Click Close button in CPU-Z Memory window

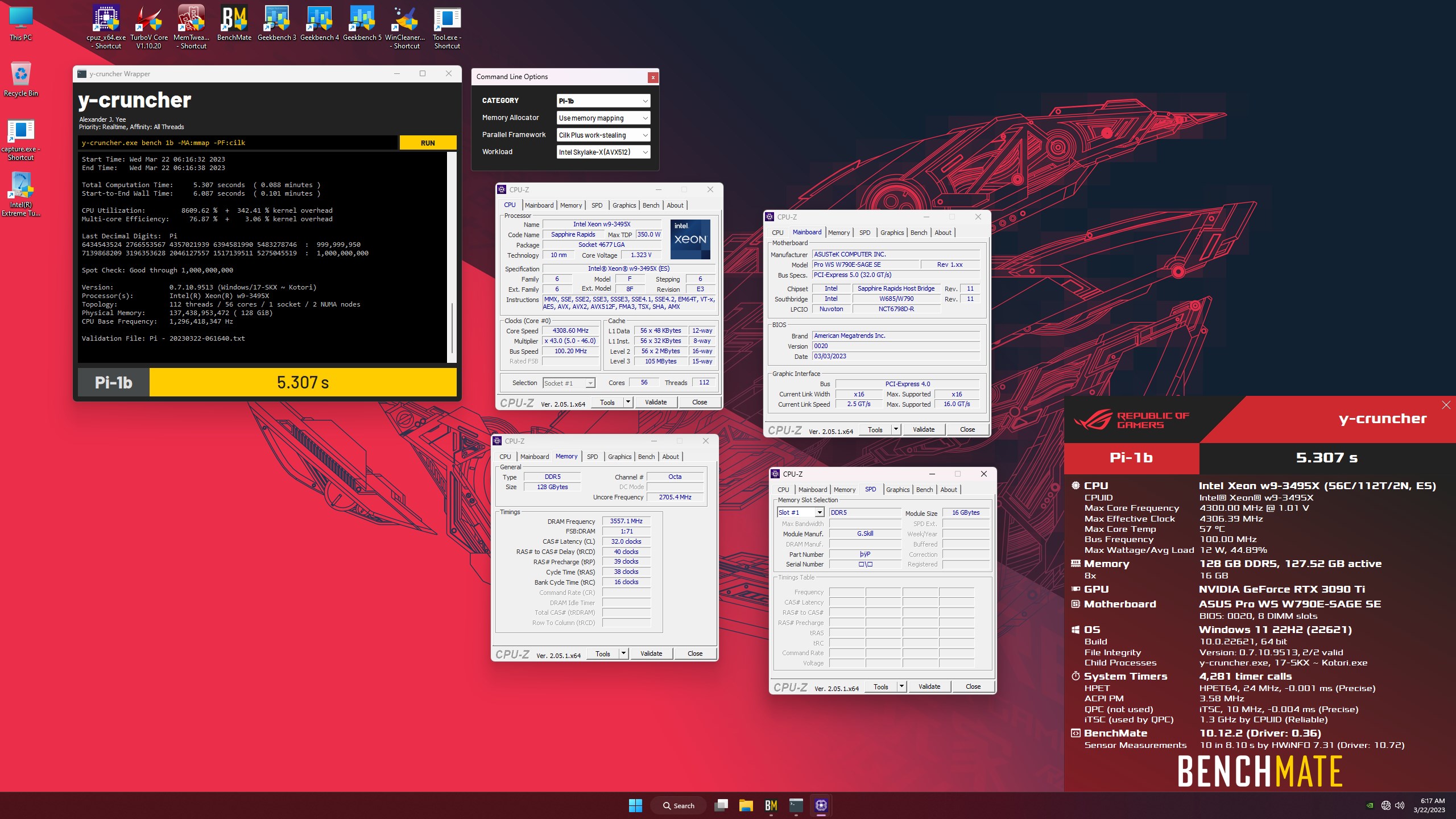[x=695, y=653]
